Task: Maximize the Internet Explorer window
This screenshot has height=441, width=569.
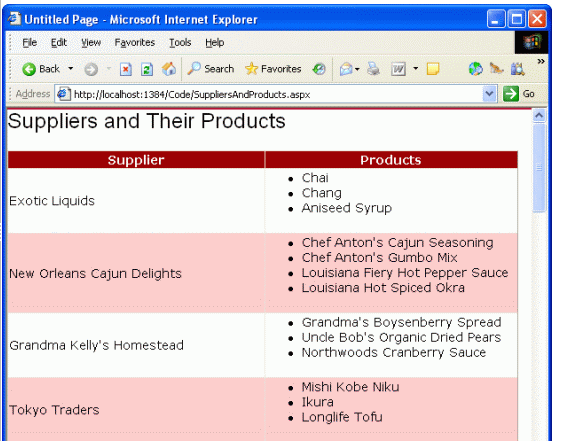Action: pyautogui.click(x=516, y=19)
